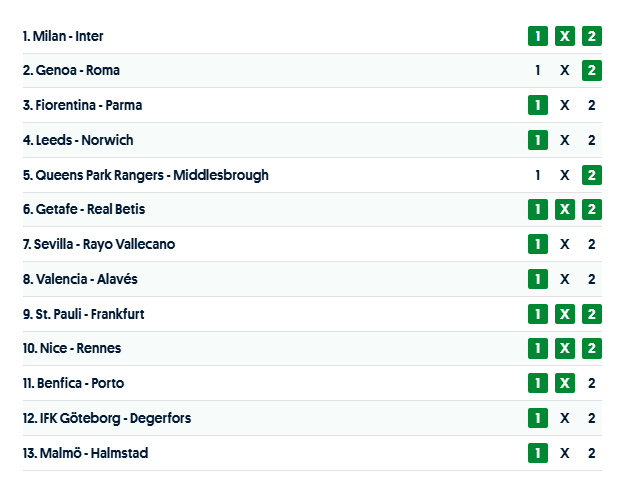Image resolution: width=625 pixels, height=480 pixels.
Task: Select home win 1 for Genoa - Roma
Action: [x=538, y=71]
